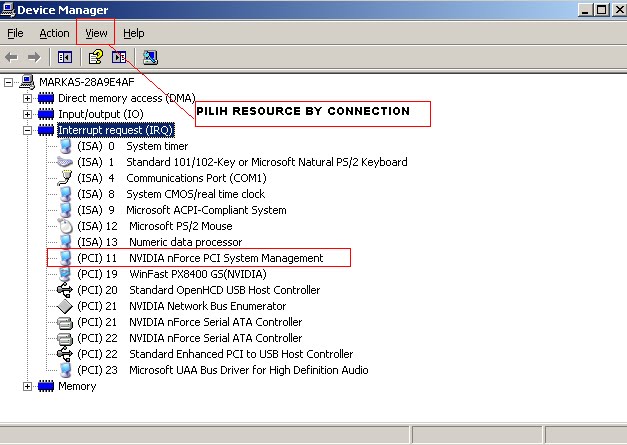Click the ACPI-Compliant System icon
This screenshot has height=445, width=627.
pyautogui.click(x=65, y=210)
